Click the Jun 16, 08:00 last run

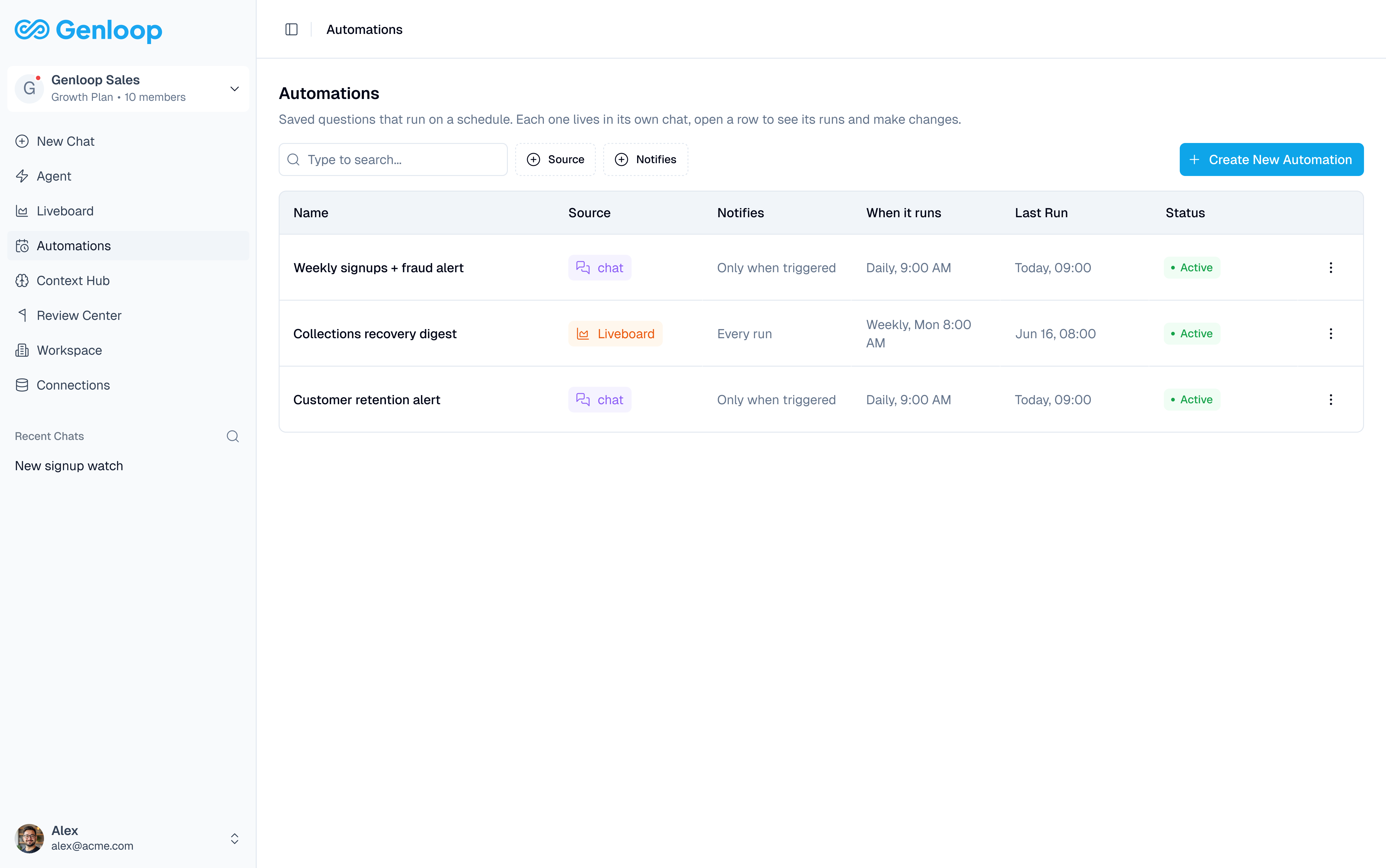[x=1055, y=334]
